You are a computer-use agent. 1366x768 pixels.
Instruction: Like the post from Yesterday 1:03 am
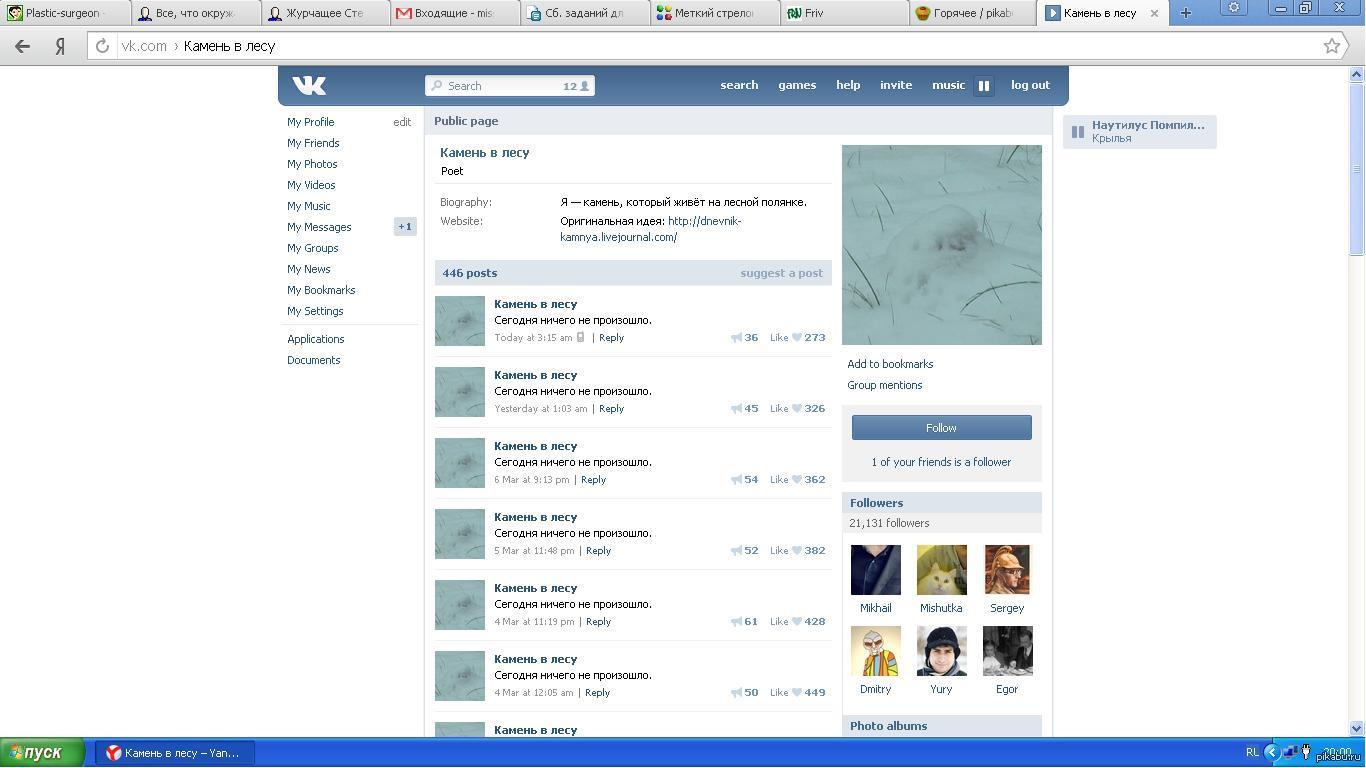(x=797, y=409)
